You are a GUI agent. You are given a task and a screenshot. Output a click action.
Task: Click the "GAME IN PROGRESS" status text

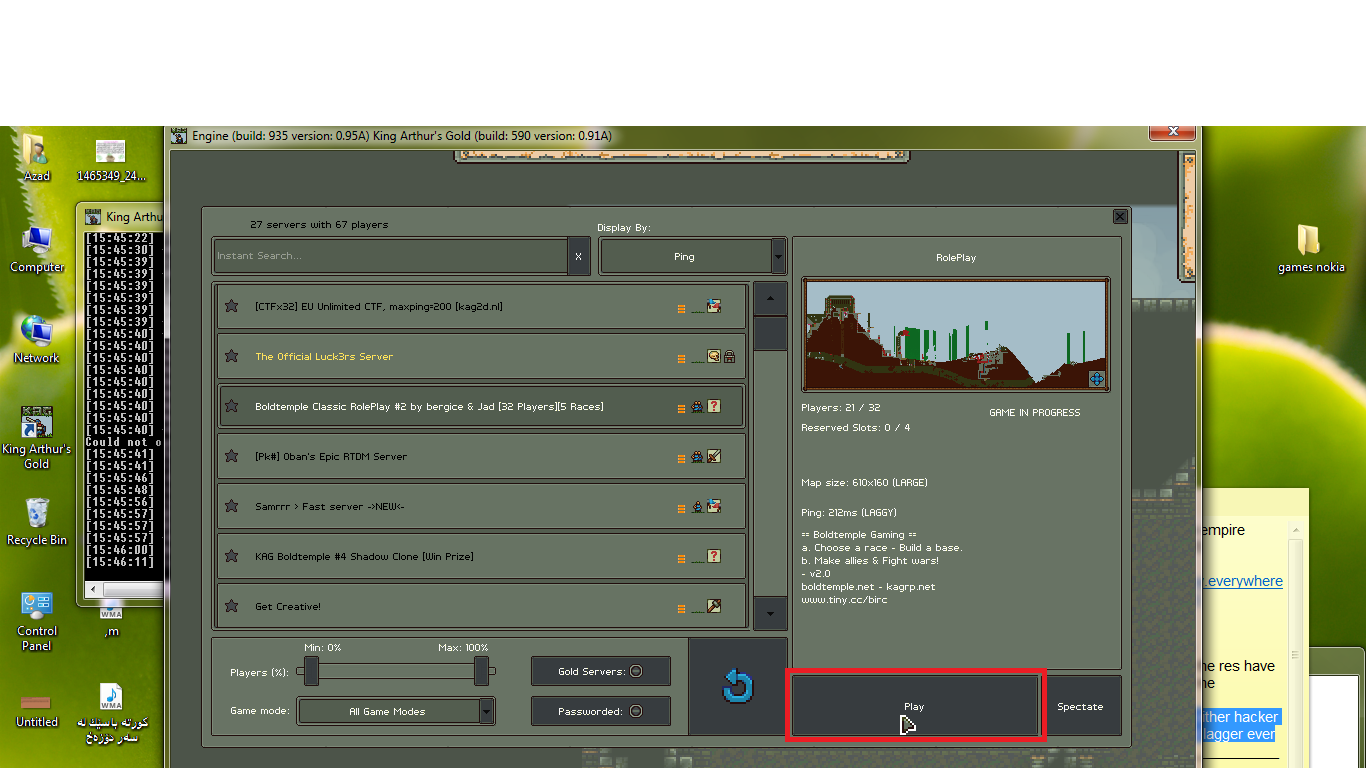[1035, 412]
